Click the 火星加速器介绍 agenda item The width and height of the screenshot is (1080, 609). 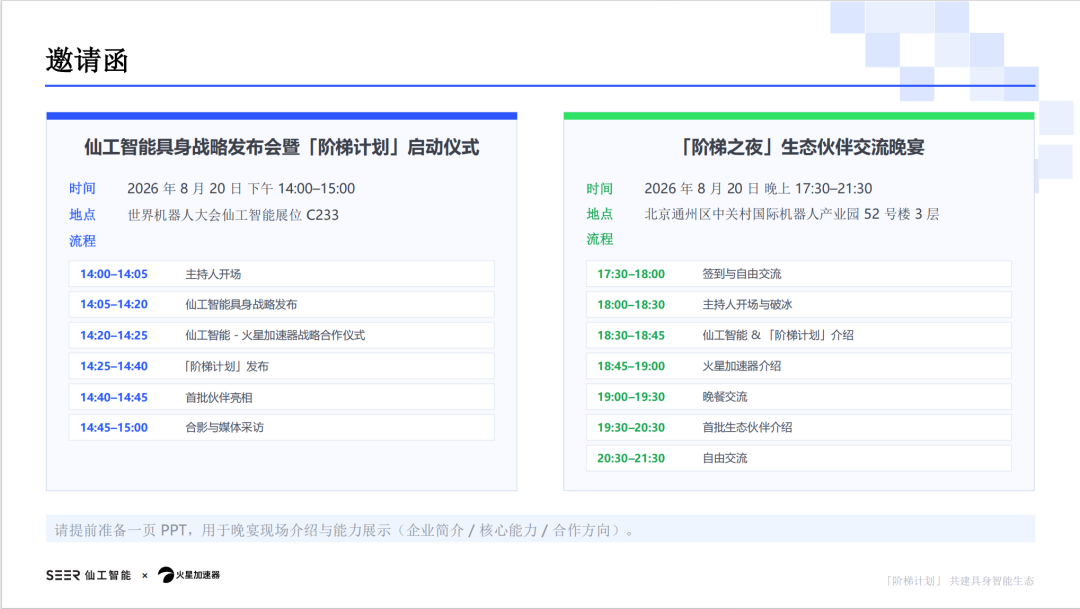click(742, 367)
